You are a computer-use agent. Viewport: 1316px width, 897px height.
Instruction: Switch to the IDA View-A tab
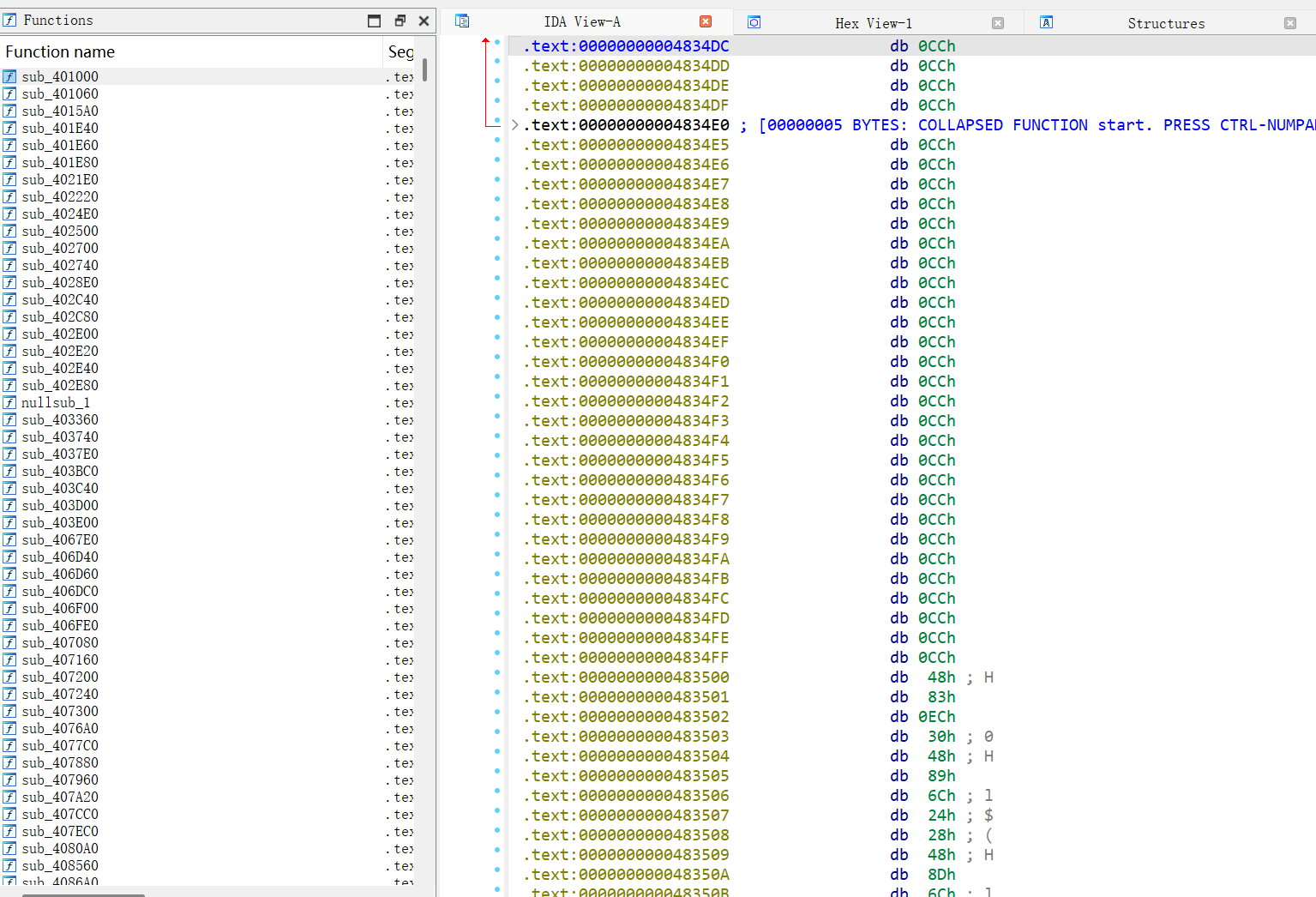pos(582,22)
